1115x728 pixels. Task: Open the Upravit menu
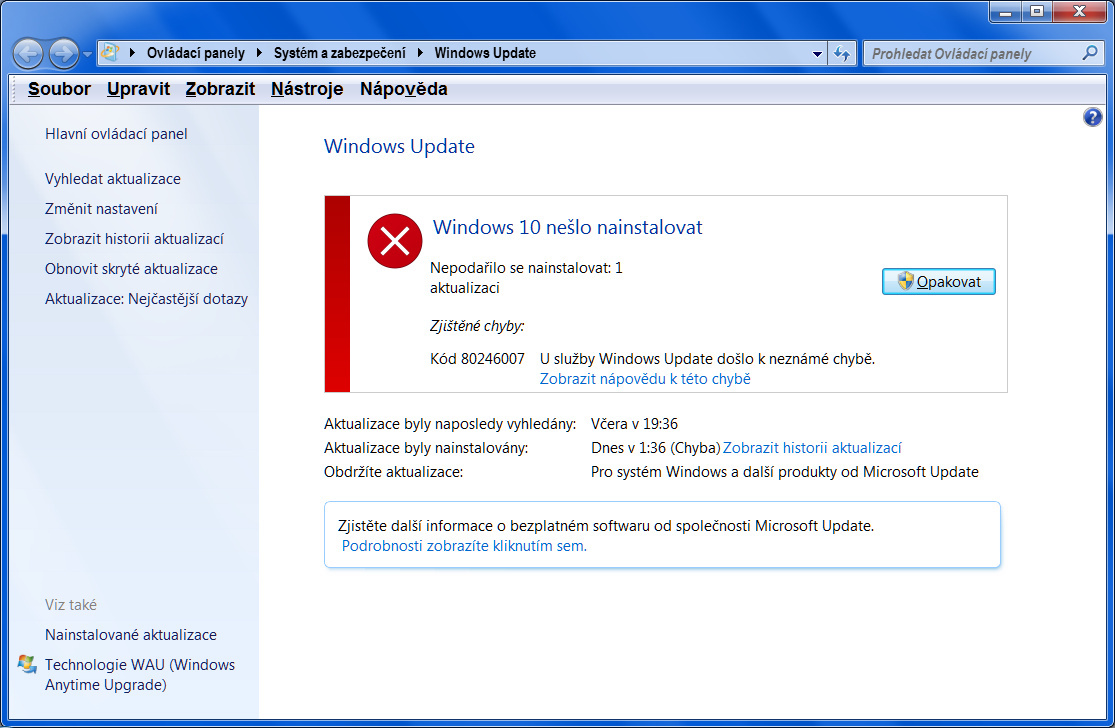coord(138,89)
